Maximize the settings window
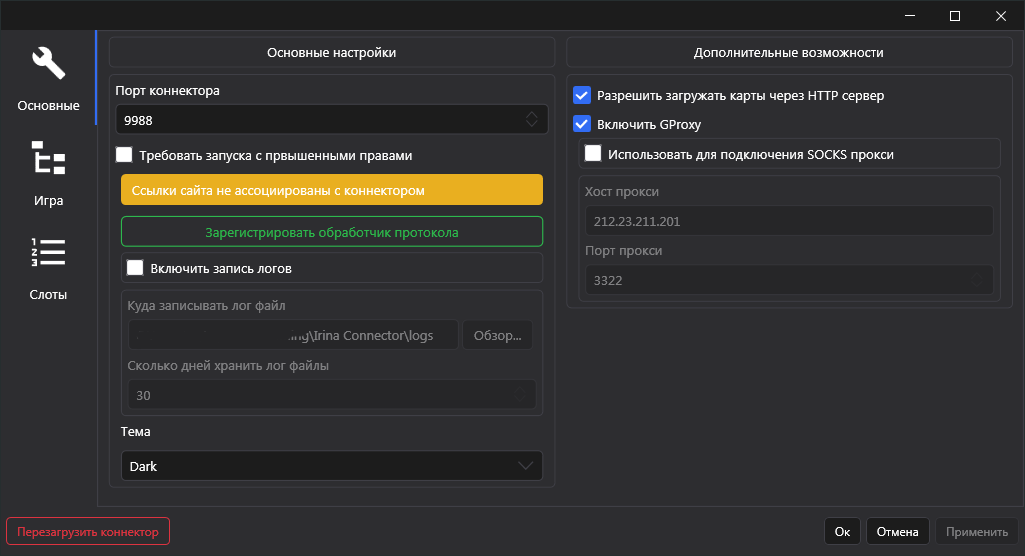Screen dimensions: 1025x556 [x=954, y=16]
